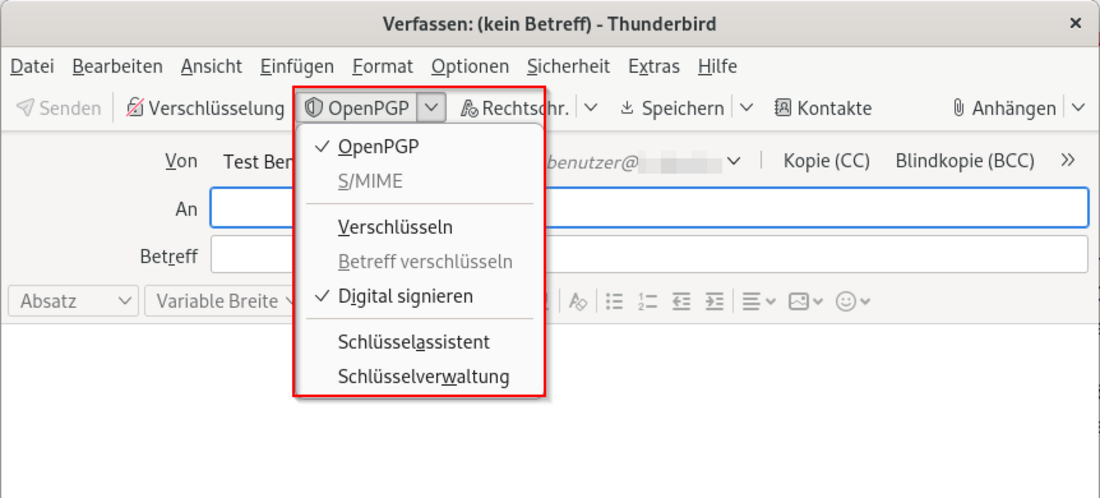Open the Format menu
The width and height of the screenshot is (1100, 498).
(383, 67)
